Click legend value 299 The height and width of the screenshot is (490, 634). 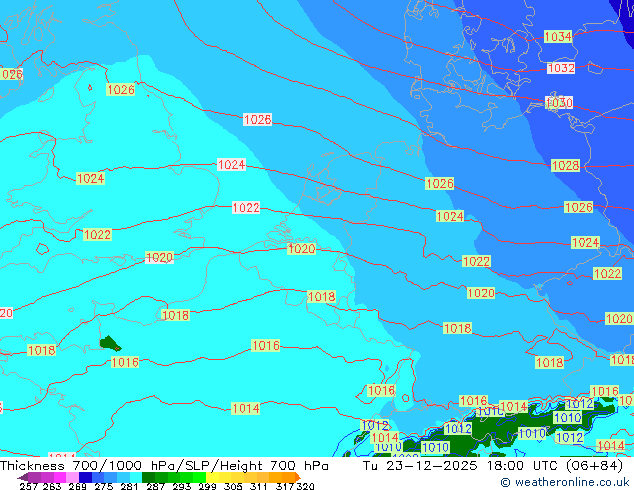click(207, 486)
